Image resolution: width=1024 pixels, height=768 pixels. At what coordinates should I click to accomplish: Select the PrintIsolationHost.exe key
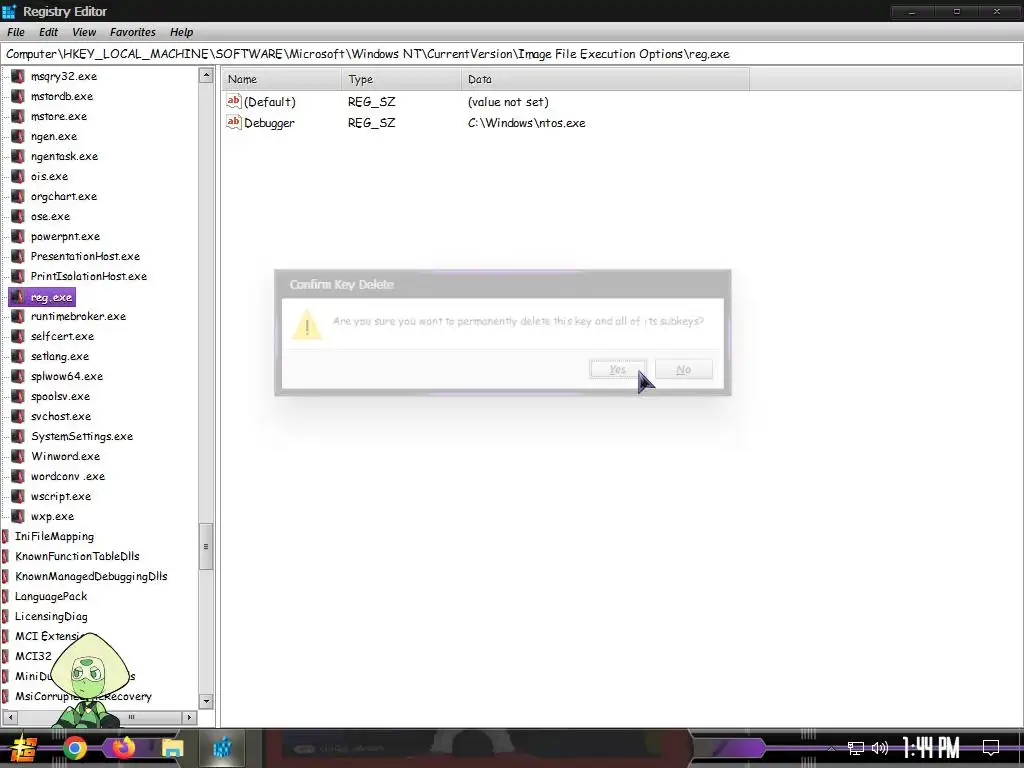pos(88,276)
